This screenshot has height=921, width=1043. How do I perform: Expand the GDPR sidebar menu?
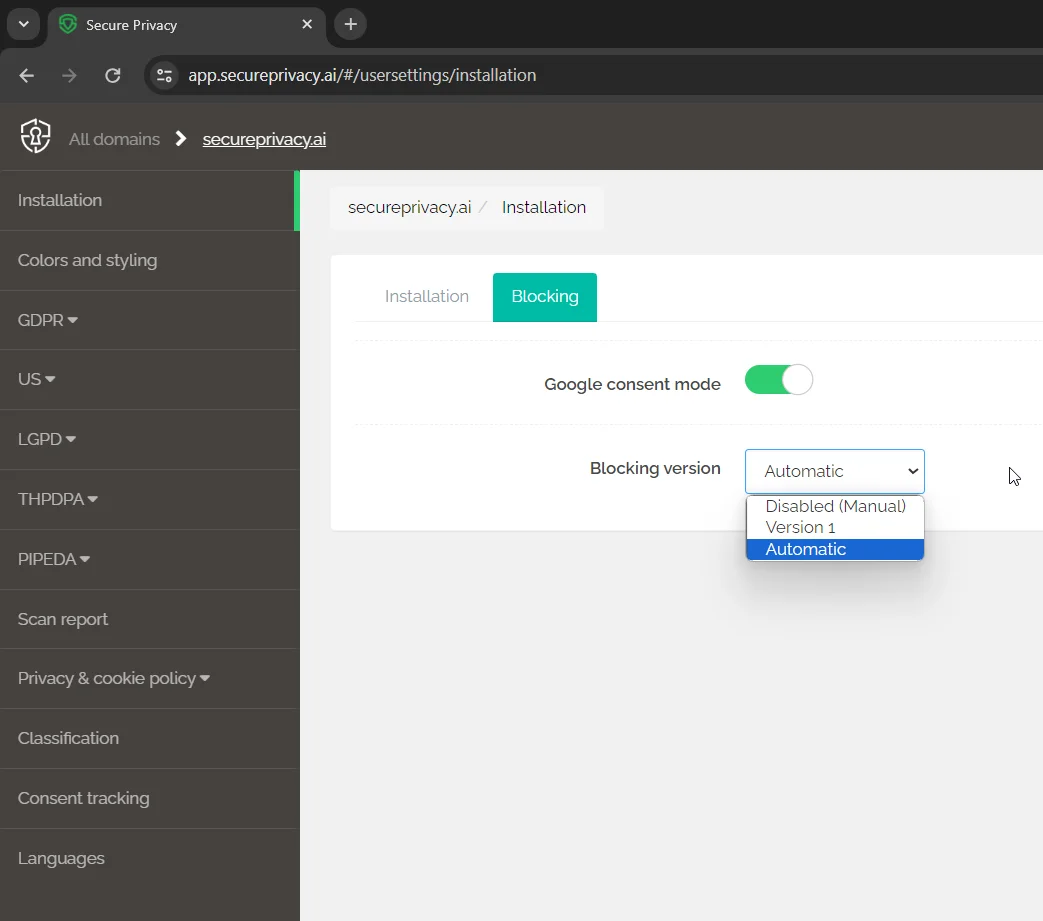click(47, 320)
